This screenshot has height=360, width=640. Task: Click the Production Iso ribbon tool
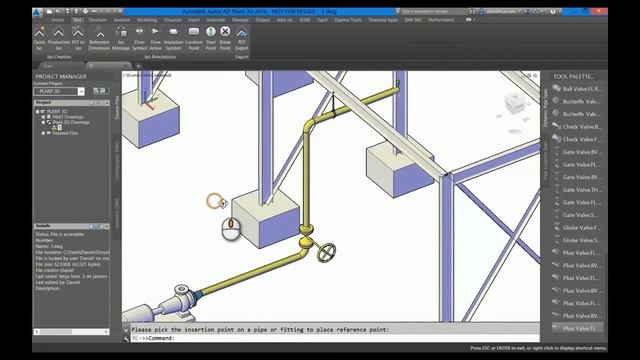pyautogui.click(x=58, y=38)
